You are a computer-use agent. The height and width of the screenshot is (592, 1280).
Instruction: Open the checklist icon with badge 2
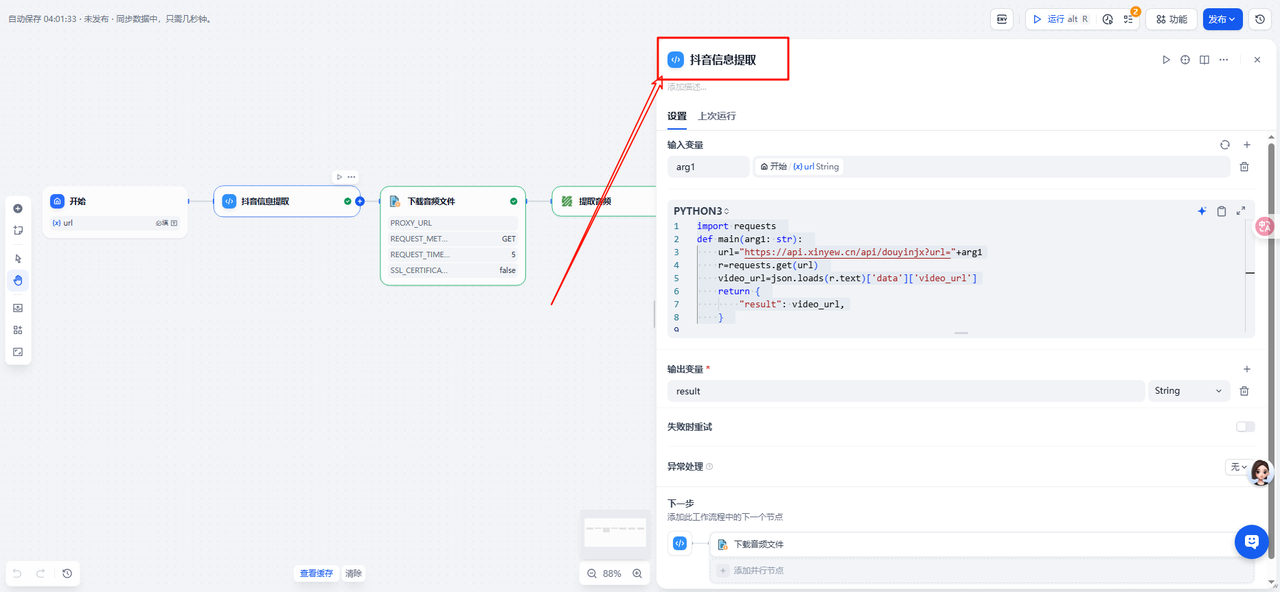[1129, 19]
